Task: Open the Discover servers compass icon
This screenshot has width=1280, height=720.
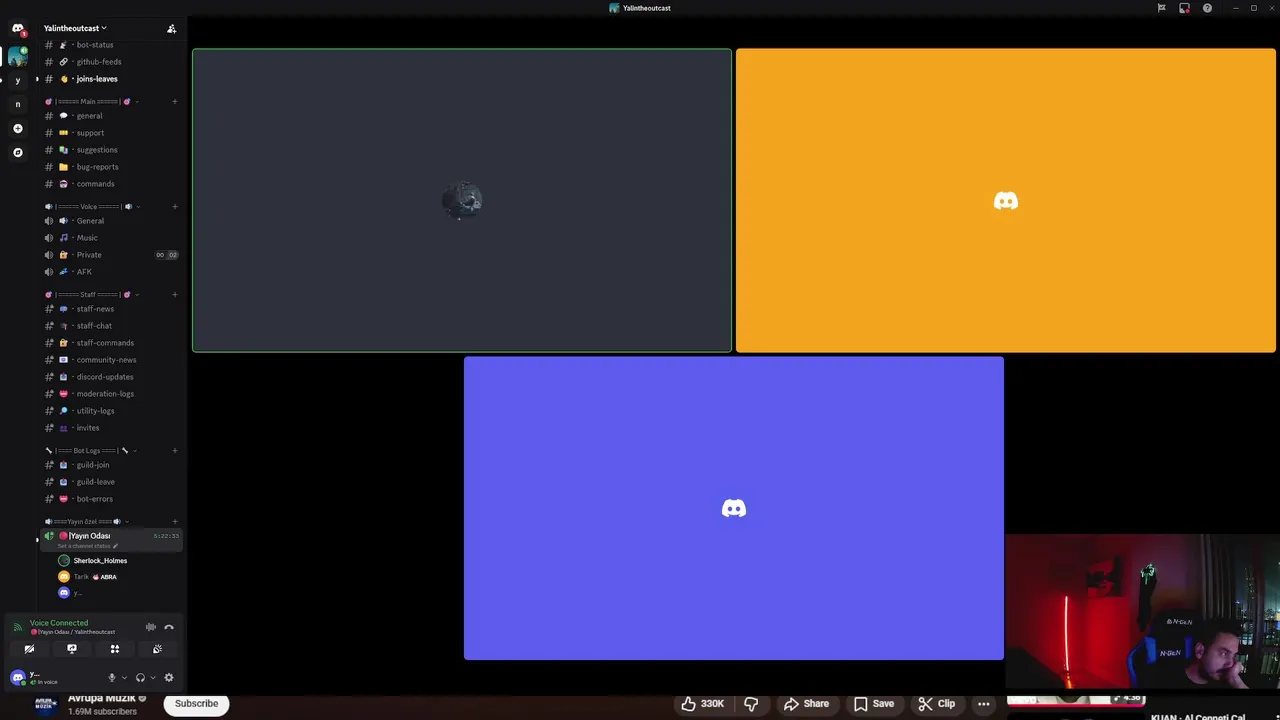Action: click(x=17, y=152)
